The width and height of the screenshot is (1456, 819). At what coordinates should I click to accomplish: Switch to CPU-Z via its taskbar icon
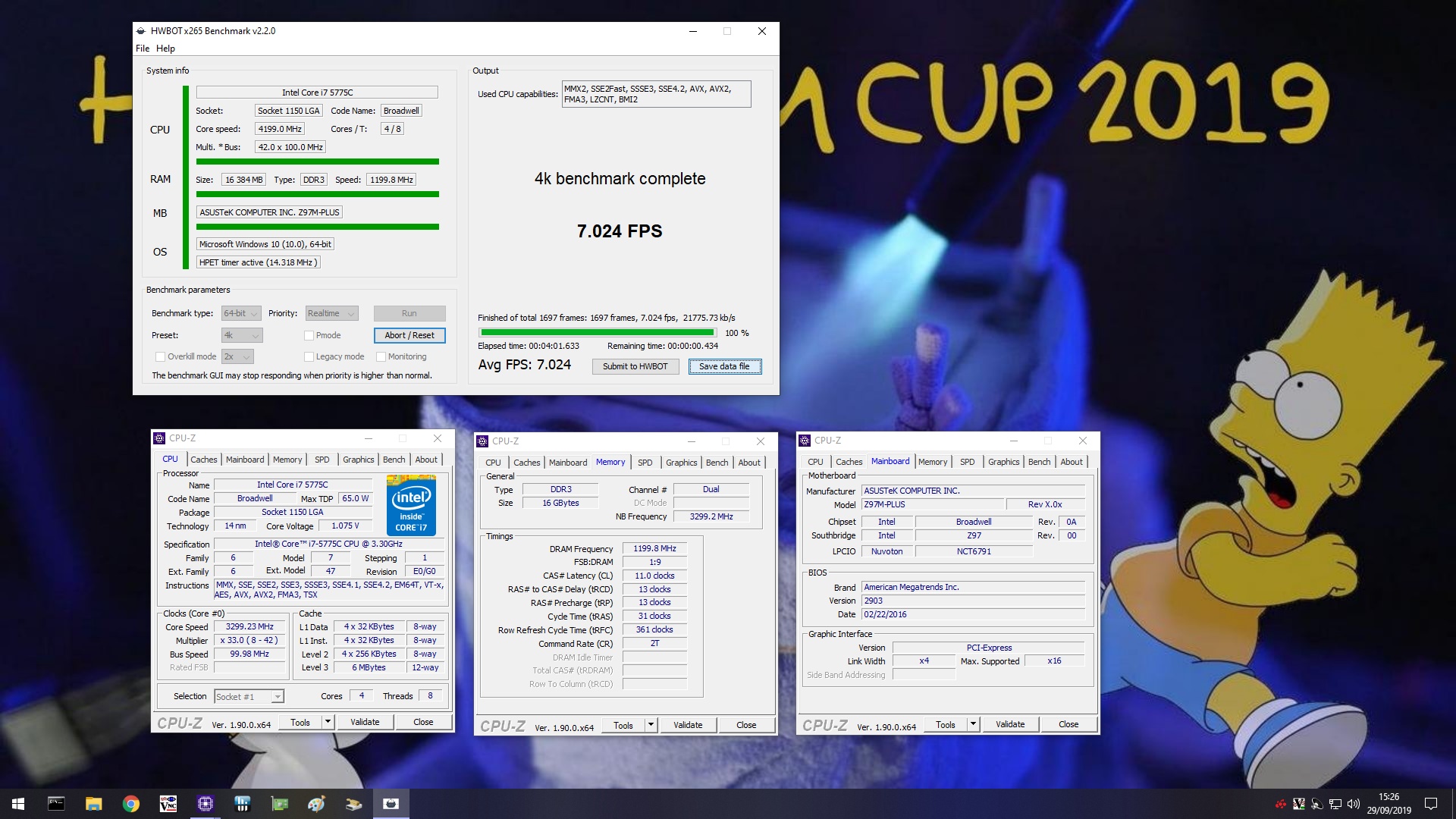click(x=205, y=804)
